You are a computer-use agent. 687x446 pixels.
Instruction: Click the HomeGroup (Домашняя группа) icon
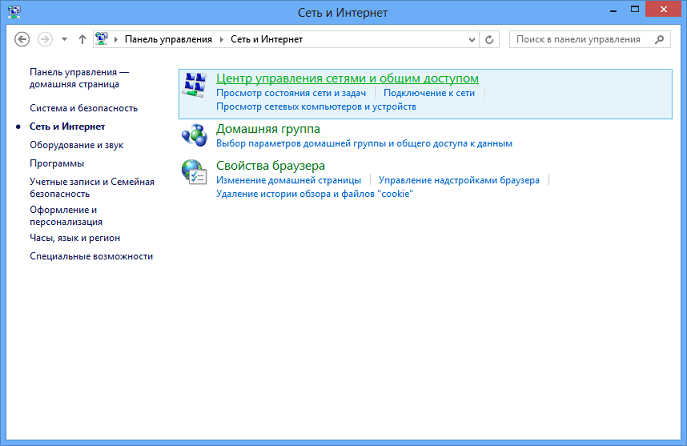194,135
